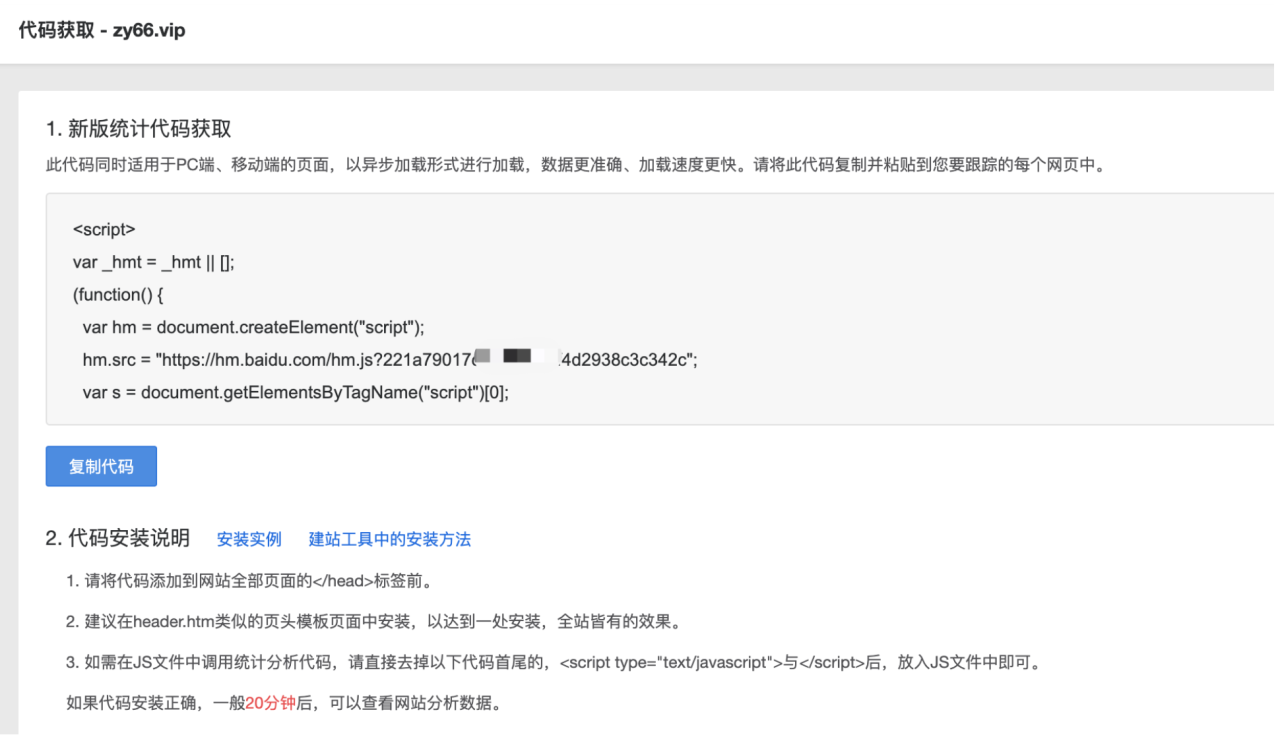1280x737 pixels.
Task: Click the opening <script> code line
Action: [x=104, y=229]
